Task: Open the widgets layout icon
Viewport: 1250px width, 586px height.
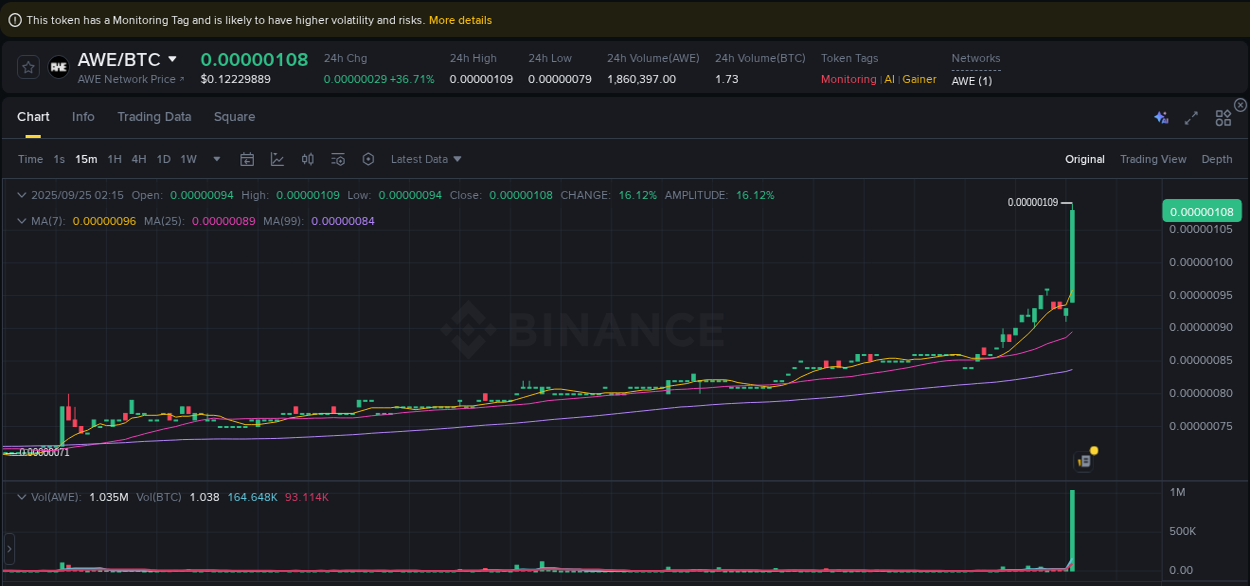Action: click(1223, 117)
